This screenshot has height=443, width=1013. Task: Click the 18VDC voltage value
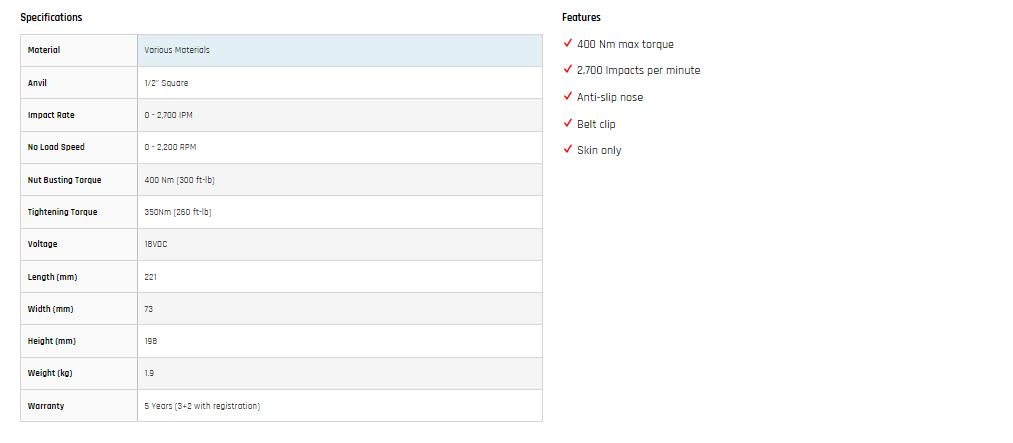[x=156, y=244]
